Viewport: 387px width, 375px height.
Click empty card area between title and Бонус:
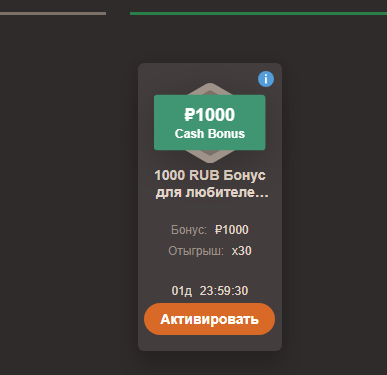210,212
